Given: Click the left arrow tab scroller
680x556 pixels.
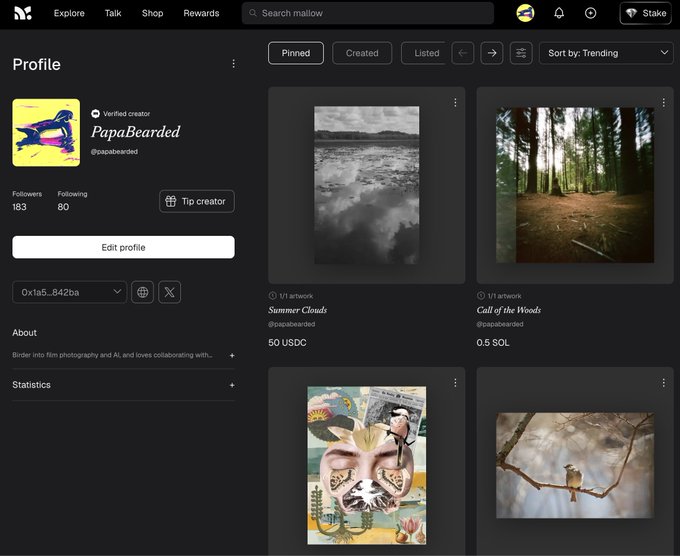Looking at the screenshot, I should click(463, 53).
